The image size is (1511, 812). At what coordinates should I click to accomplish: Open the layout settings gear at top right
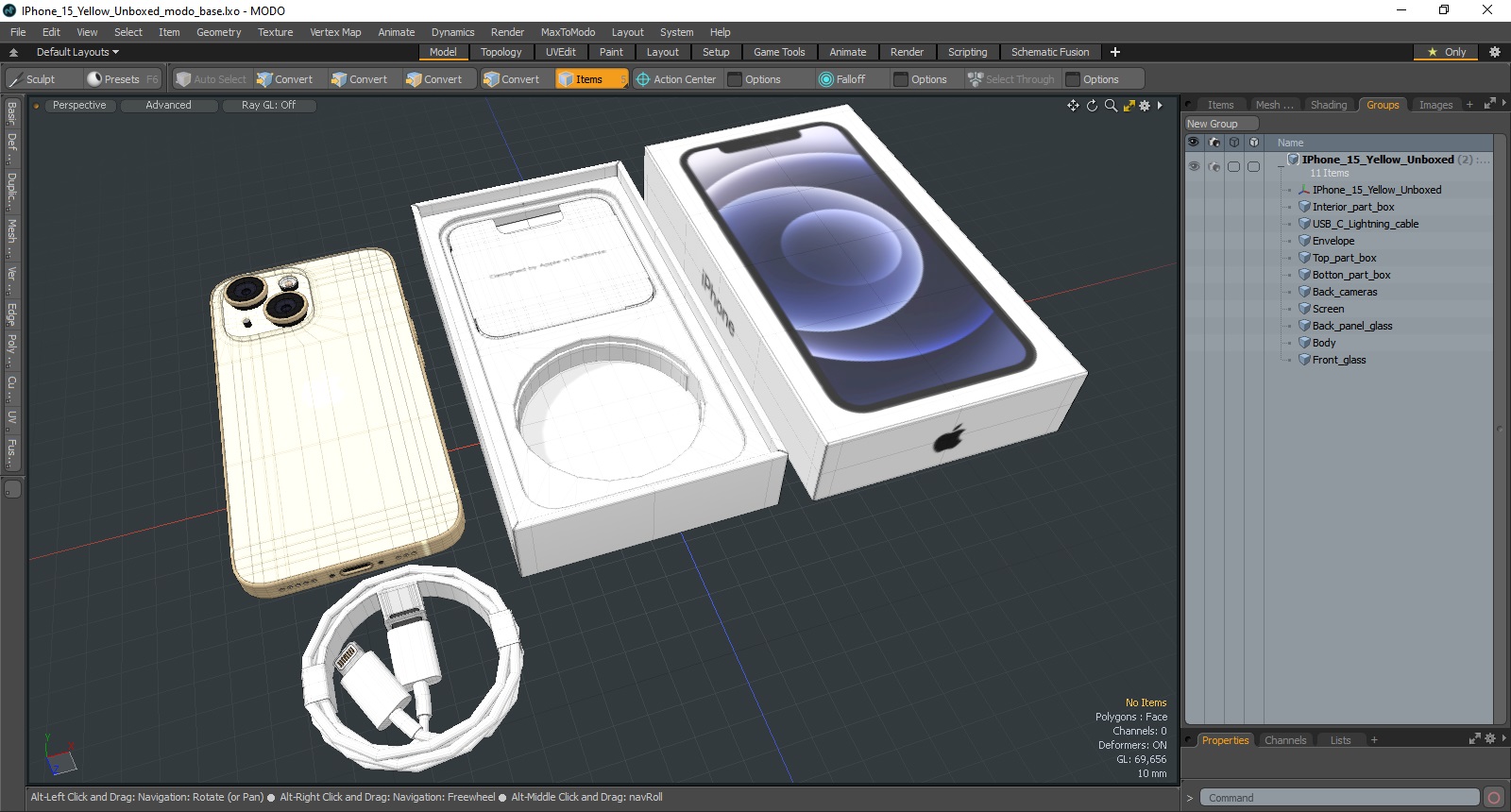pos(1494,52)
